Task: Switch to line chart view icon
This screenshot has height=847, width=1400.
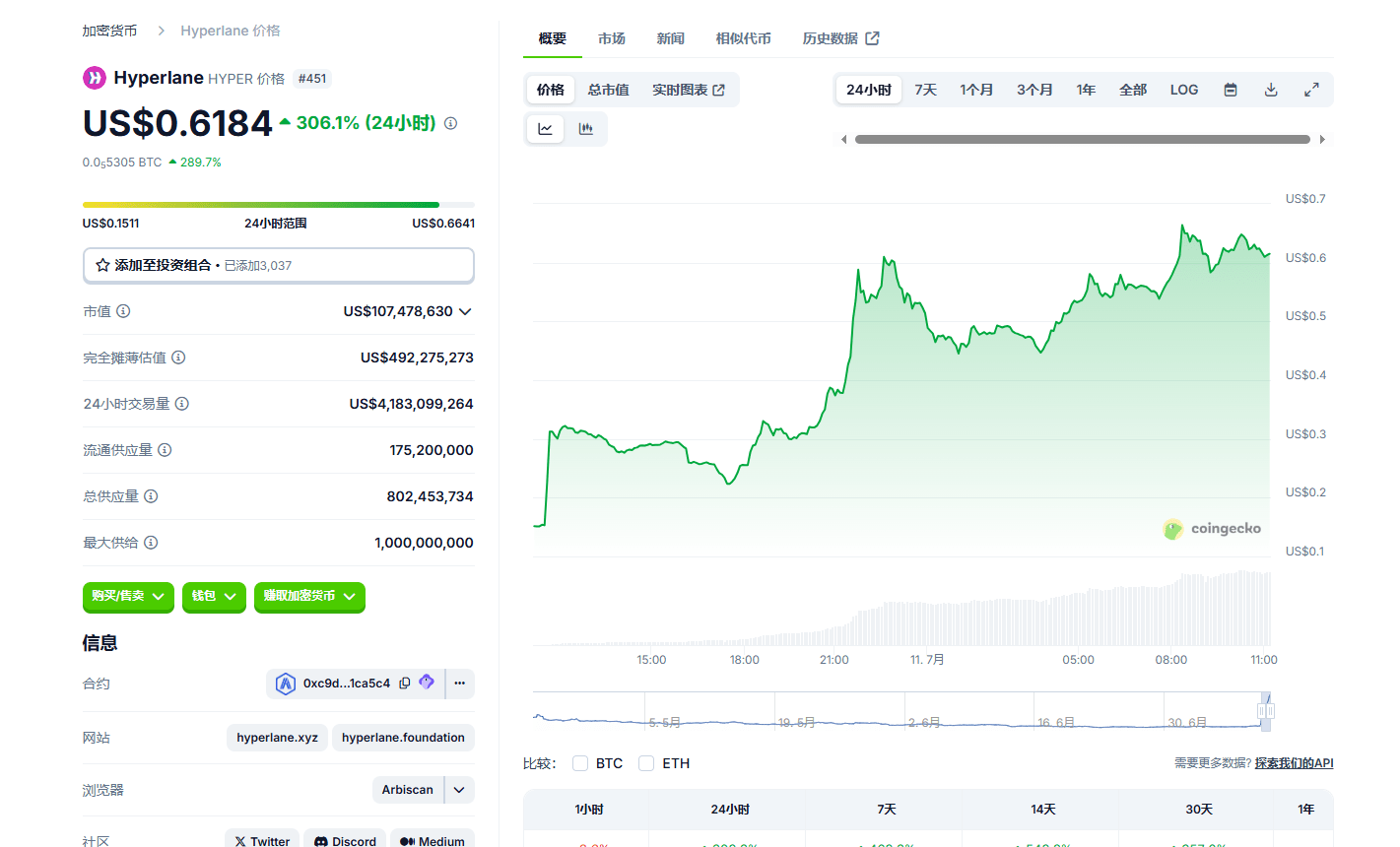Action: click(x=546, y=128)
